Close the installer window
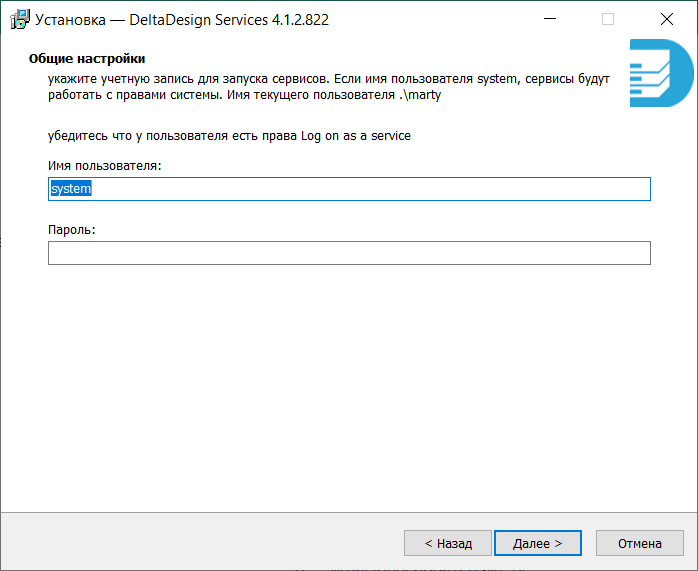The image size is (698, 571). [667, 19]
